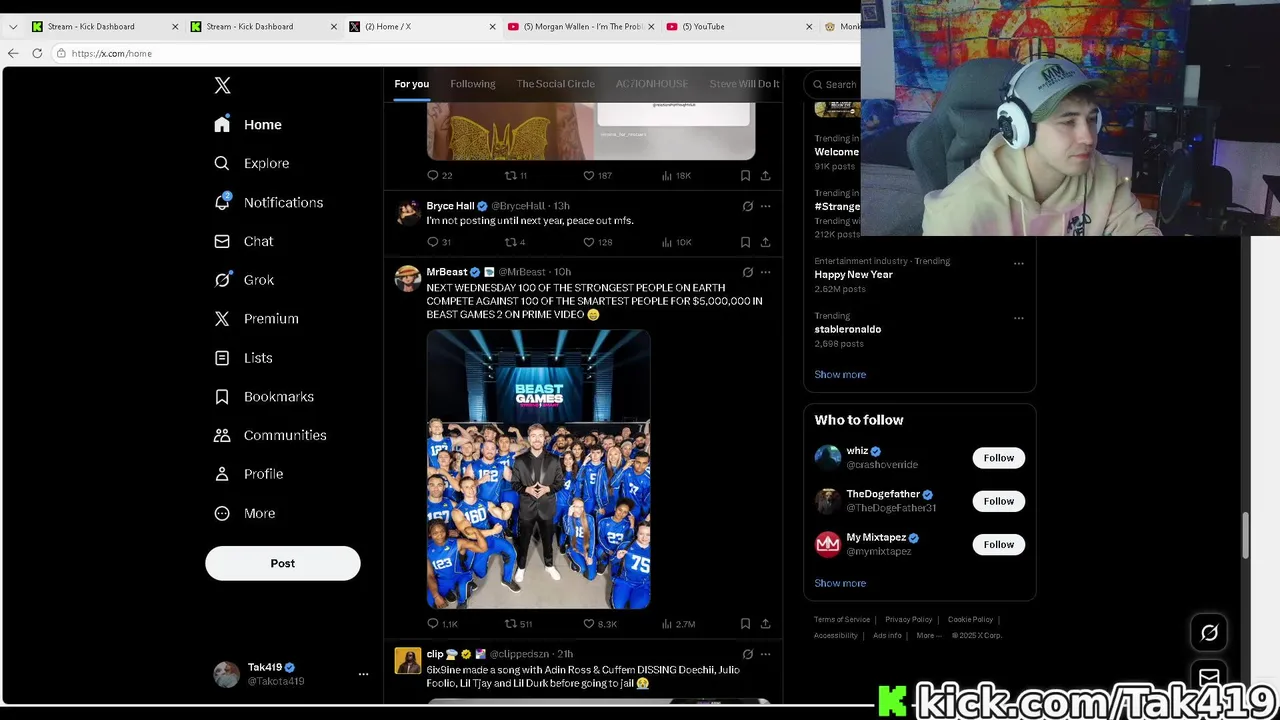Open Bookmarks from the sidebar

point(264,397)
